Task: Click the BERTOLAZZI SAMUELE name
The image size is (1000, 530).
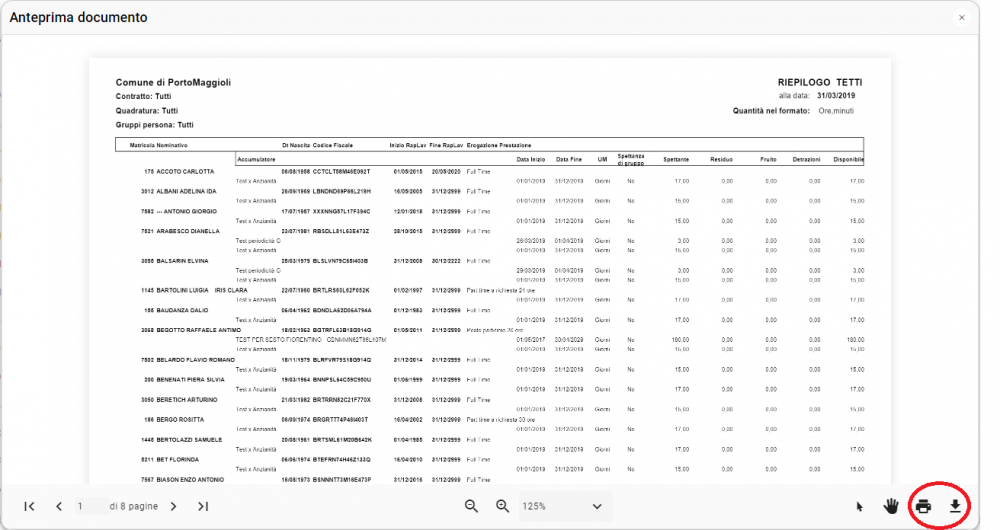Action: [x=189, y=440]
